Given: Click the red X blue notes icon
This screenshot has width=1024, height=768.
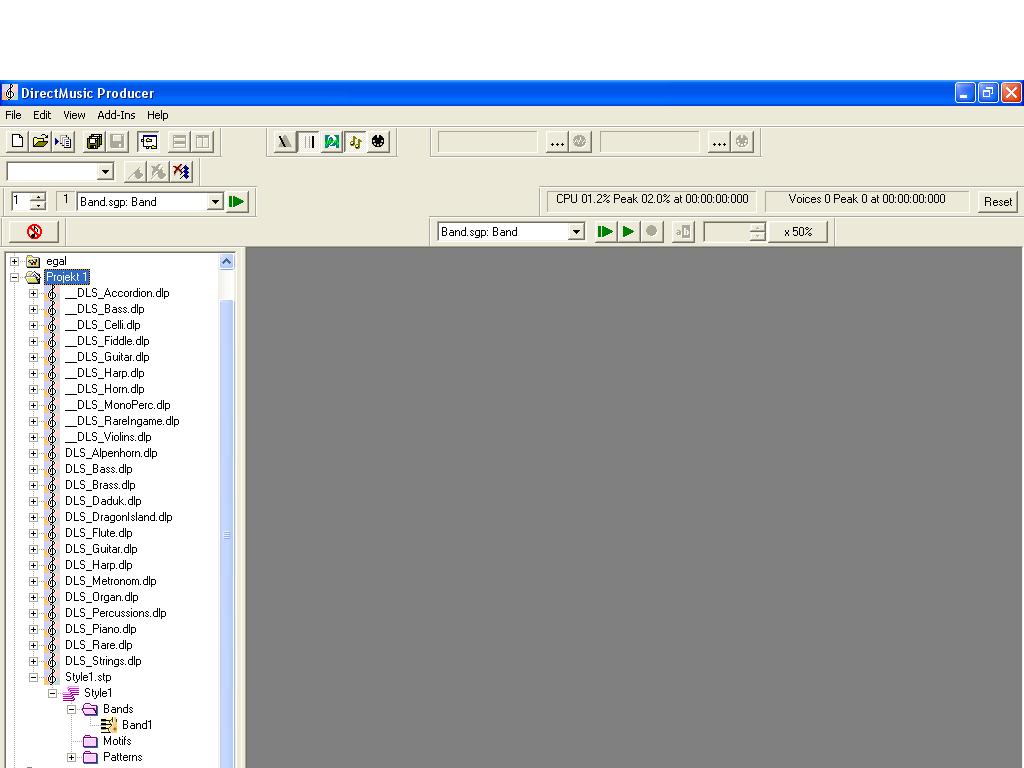Looking at the screenshot, I should [181, 172].
